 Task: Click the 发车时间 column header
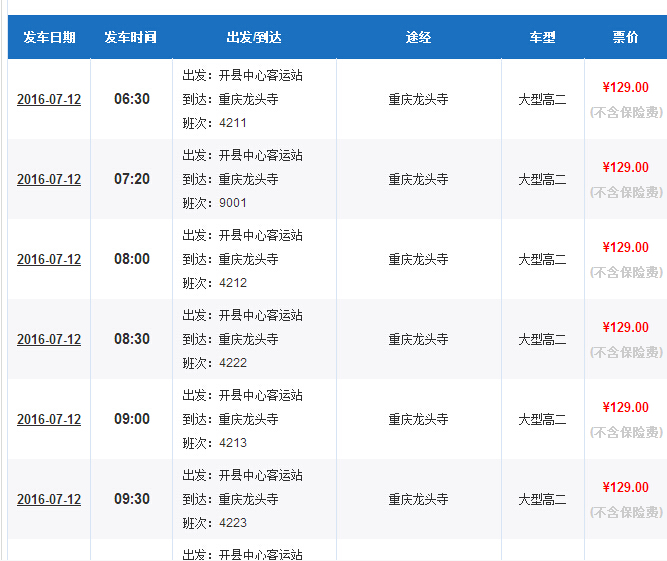pyautogui.click(x=131, y=37)
